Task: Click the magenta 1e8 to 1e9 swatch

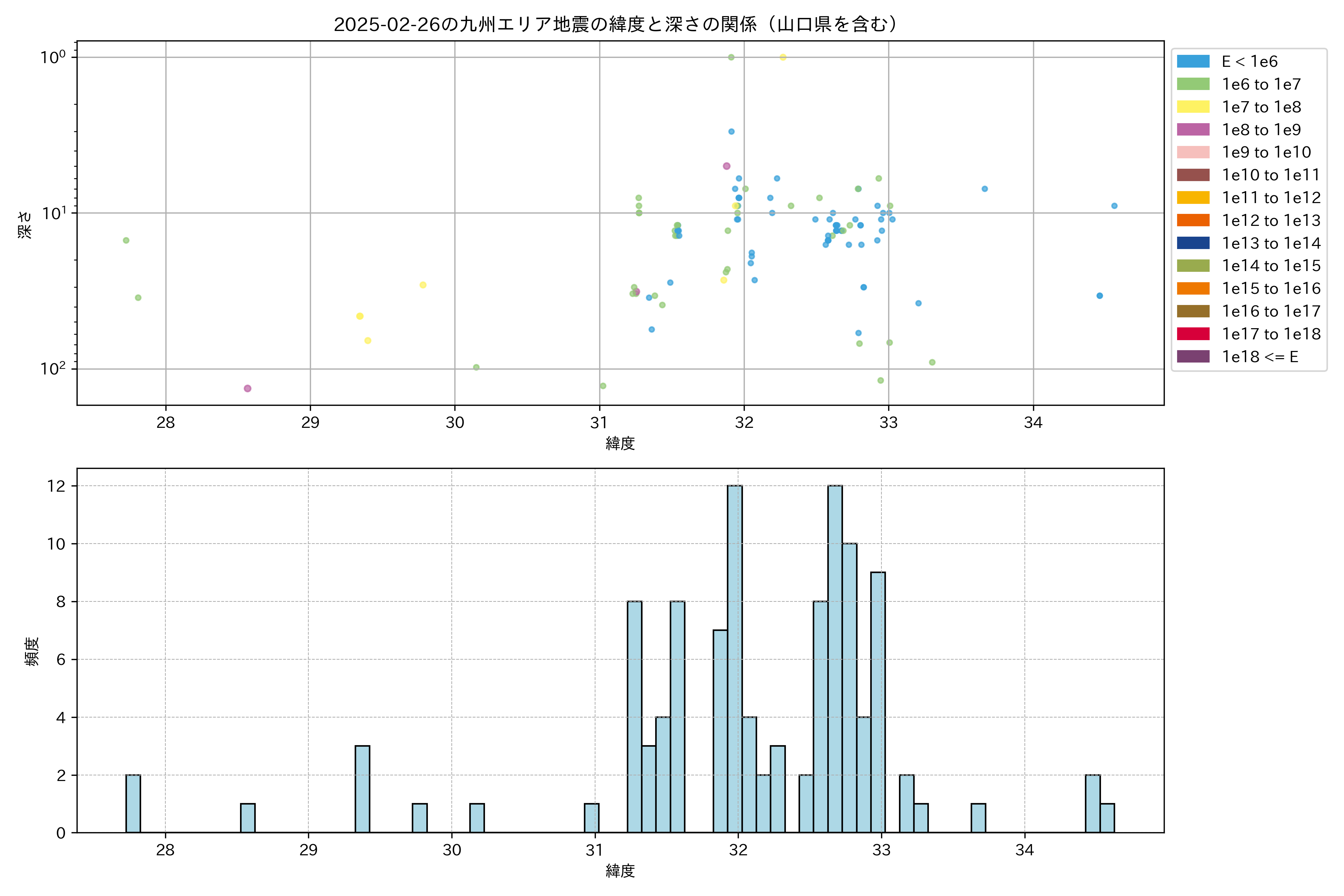Action: 1192,130
